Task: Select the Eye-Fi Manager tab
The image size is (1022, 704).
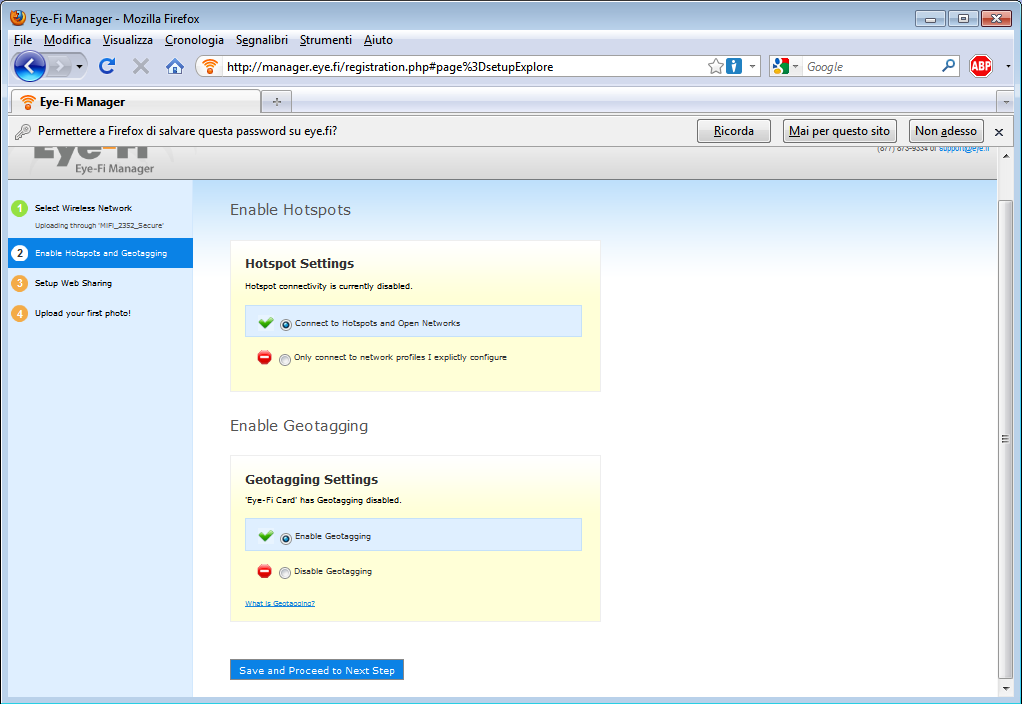Action: [x=136, y=102]
